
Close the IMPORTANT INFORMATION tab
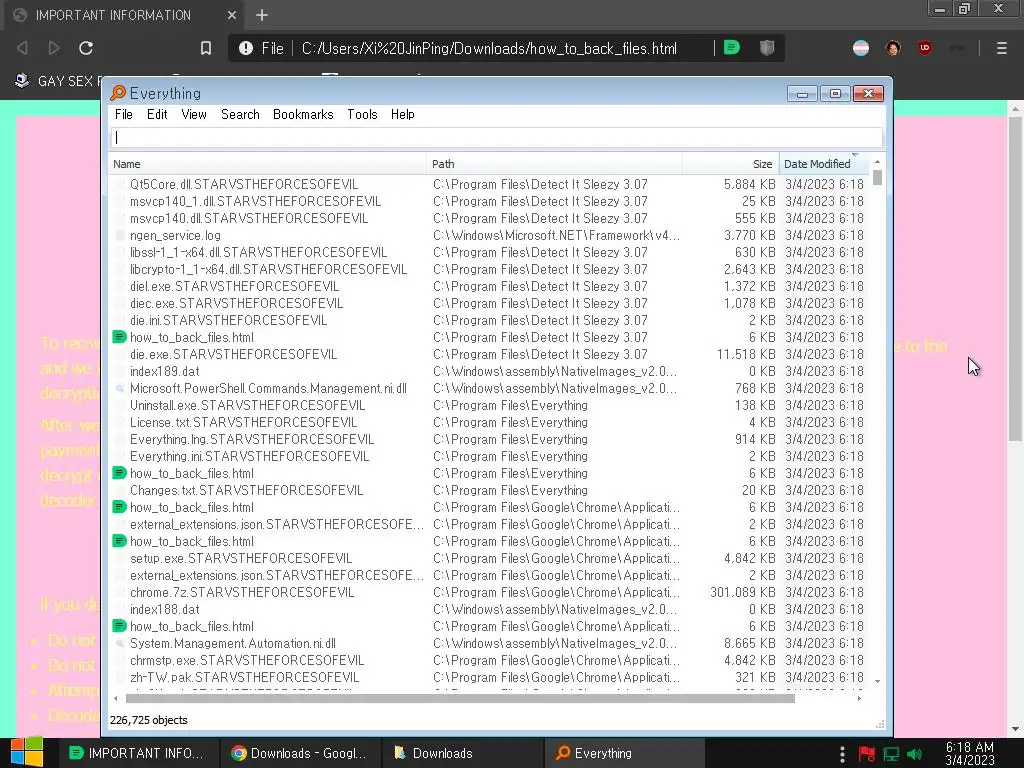pos(232,15)
